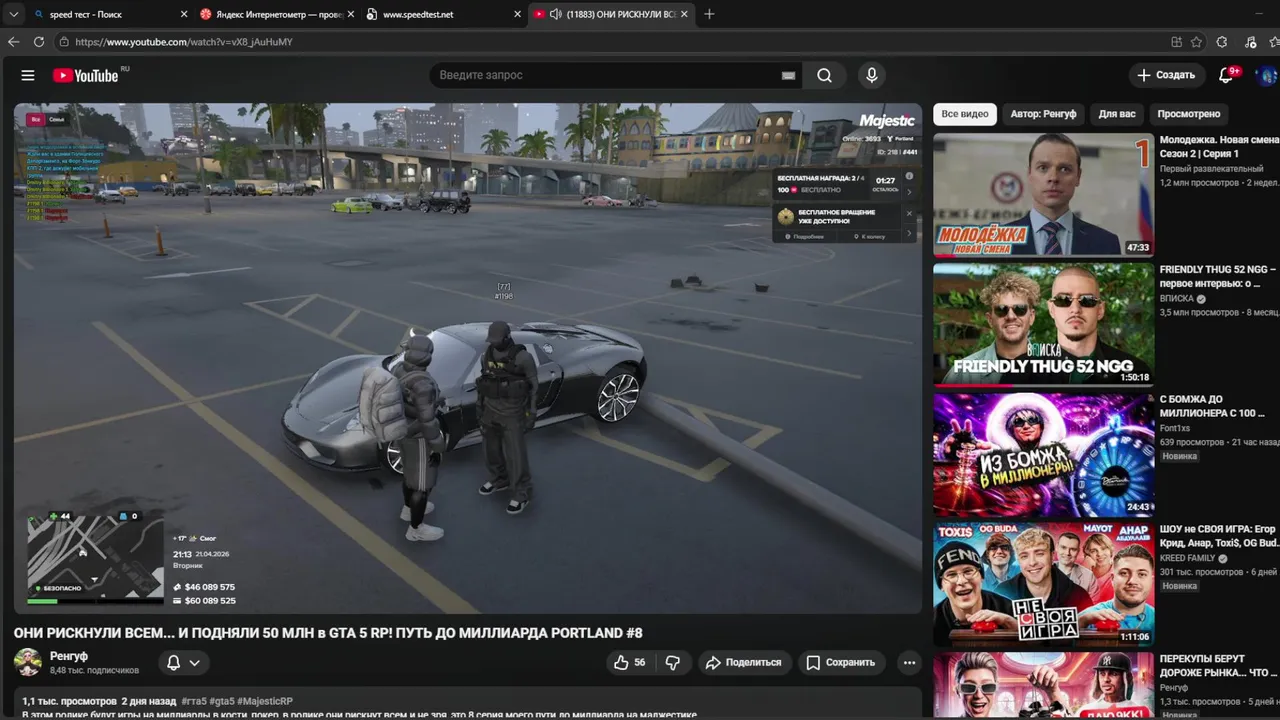1280x720 pixels.
Task: Open KREED FAMILY channel name in sidebar
Action: pyautogui.click(x=1188, y=558)
